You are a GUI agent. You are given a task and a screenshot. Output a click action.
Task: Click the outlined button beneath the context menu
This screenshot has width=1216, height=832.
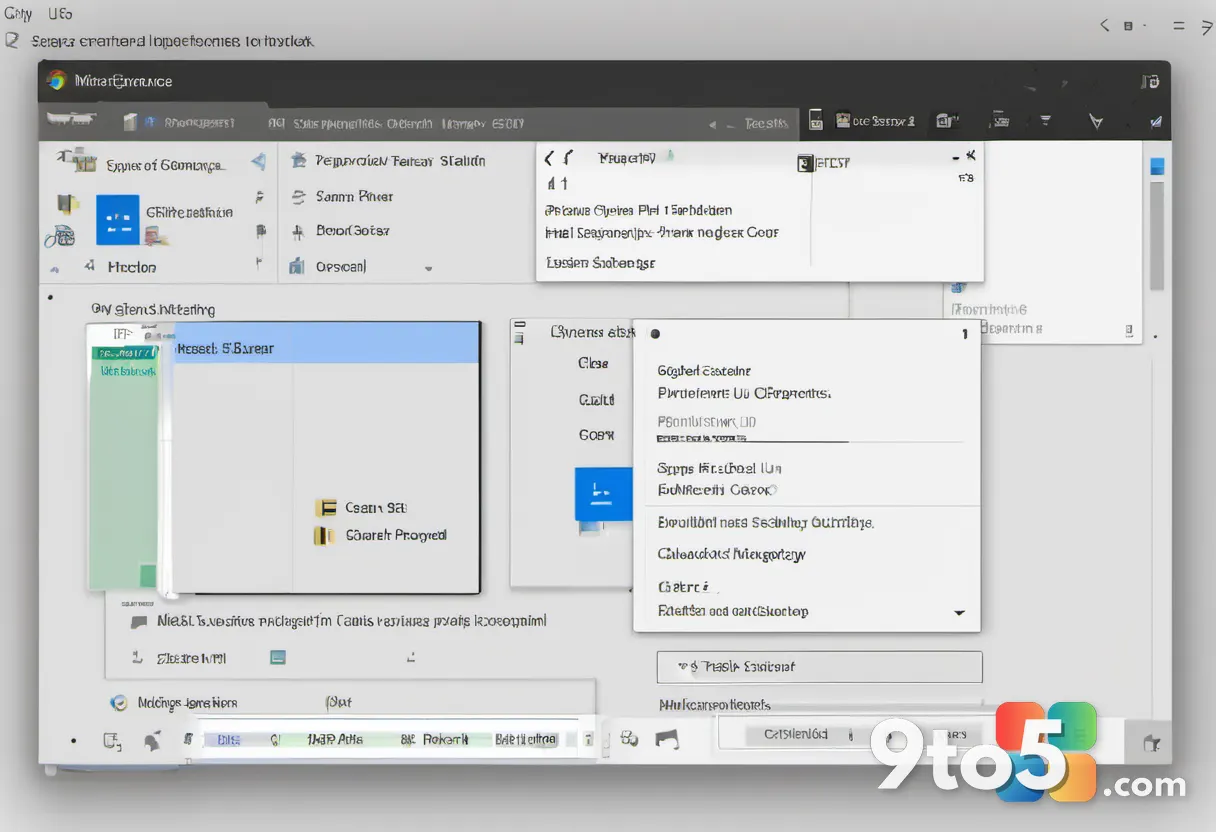click(x=819, y=667)
